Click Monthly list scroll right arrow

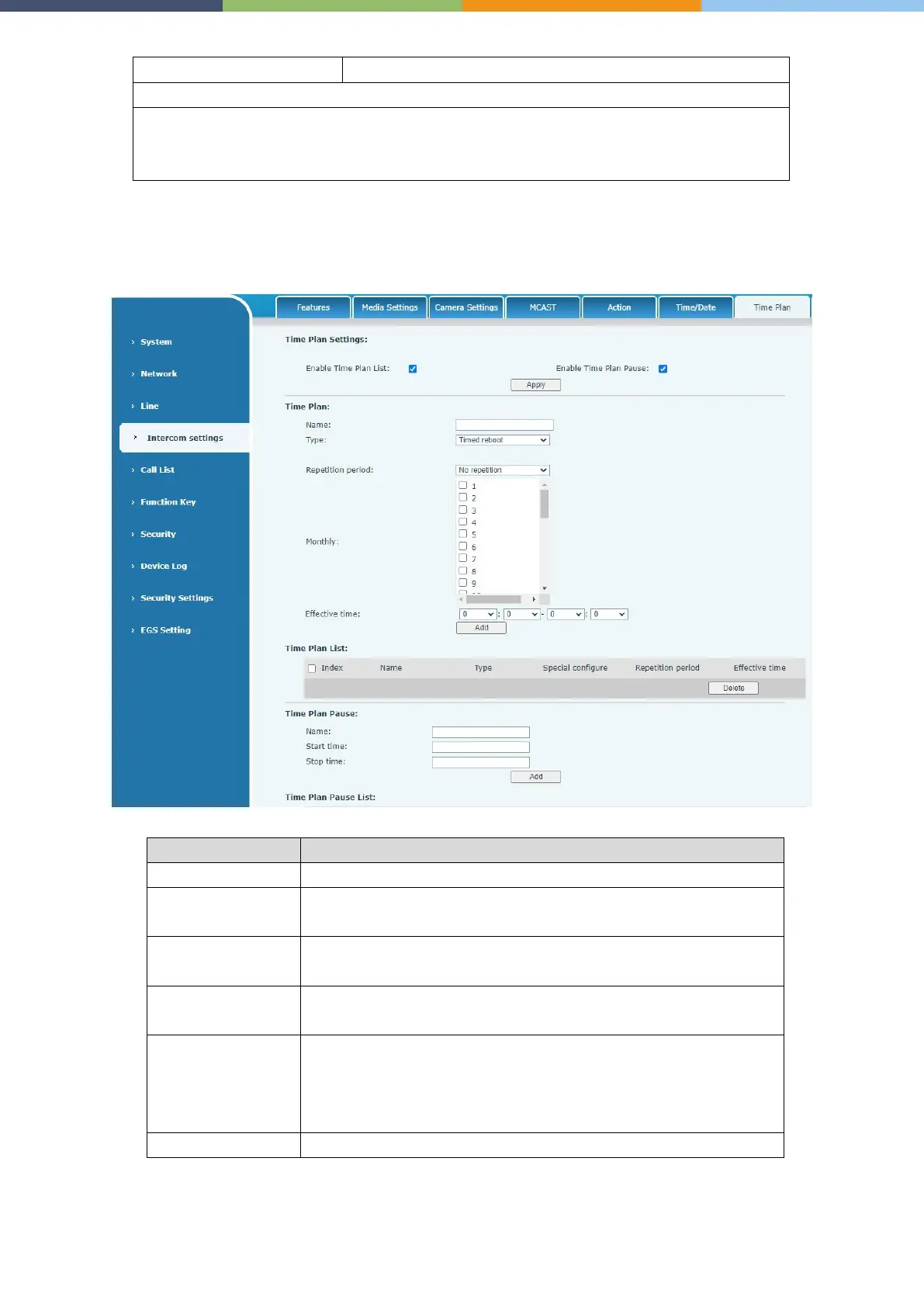tap(534, 599)
